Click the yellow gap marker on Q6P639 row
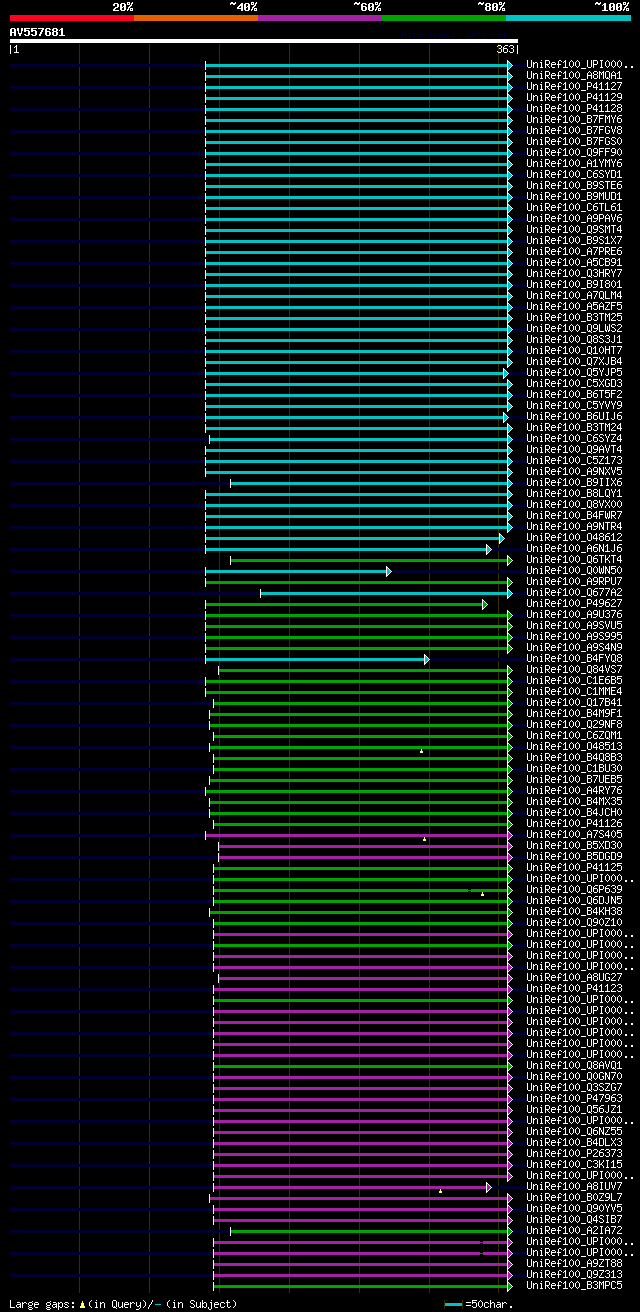This screenshot has height=1312, width=640. point(482,894)
